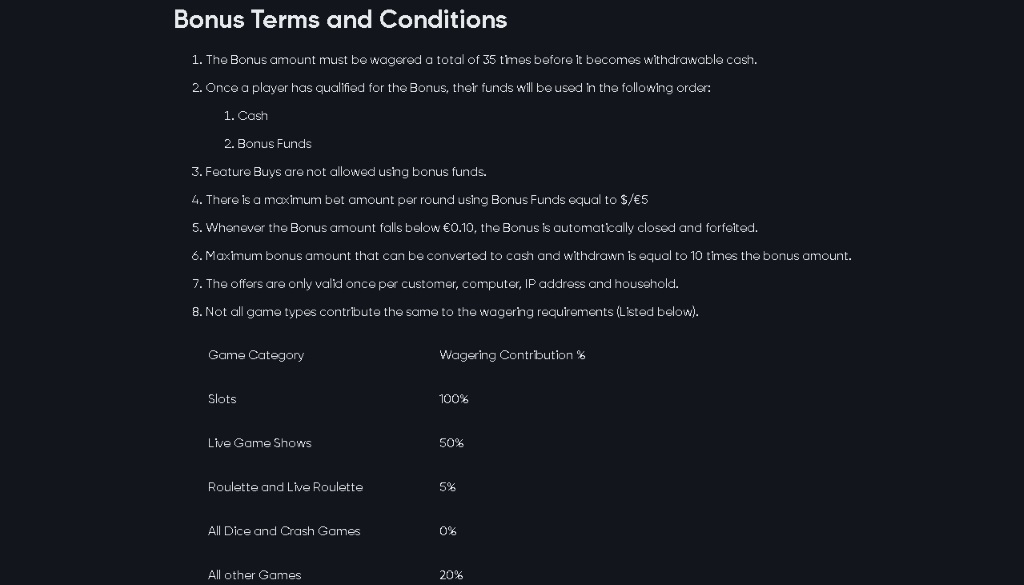Viewport: 1024px width, 585px height.
Task: Click the Bonus Terms and Conditions heading
Action: pyautogui.click(x=340, y=20)
